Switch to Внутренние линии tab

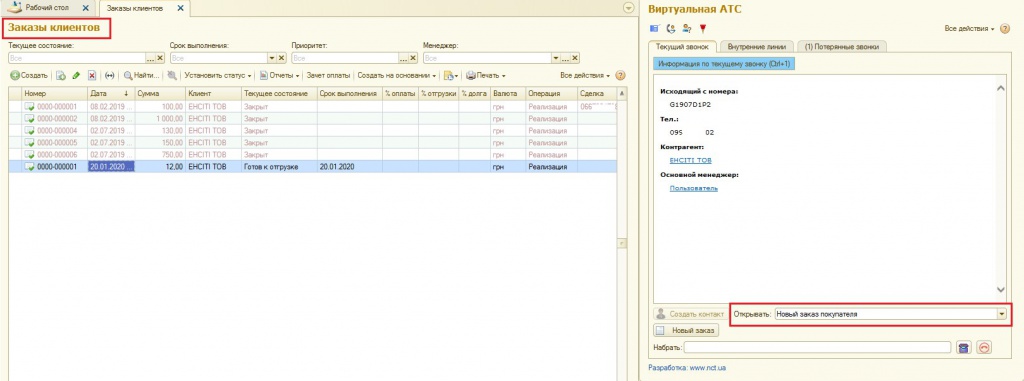pyautogui.click(x=757, y=46)
